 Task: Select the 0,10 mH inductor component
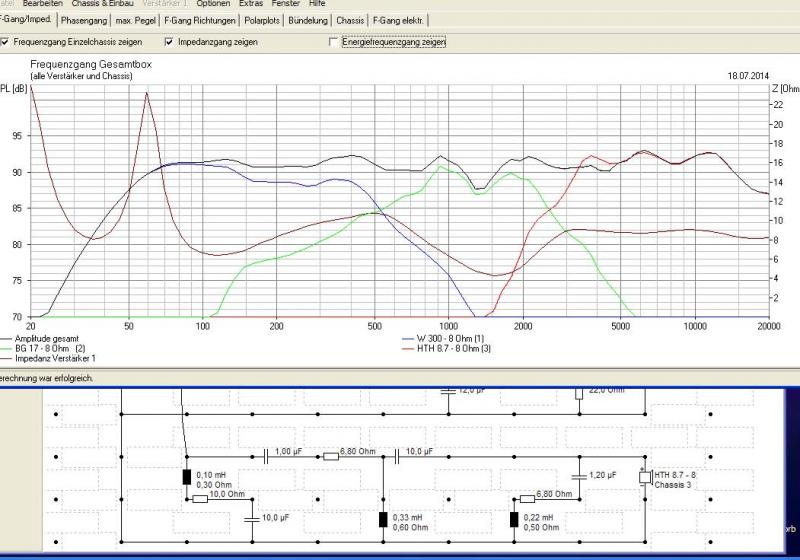coord(186,477)
